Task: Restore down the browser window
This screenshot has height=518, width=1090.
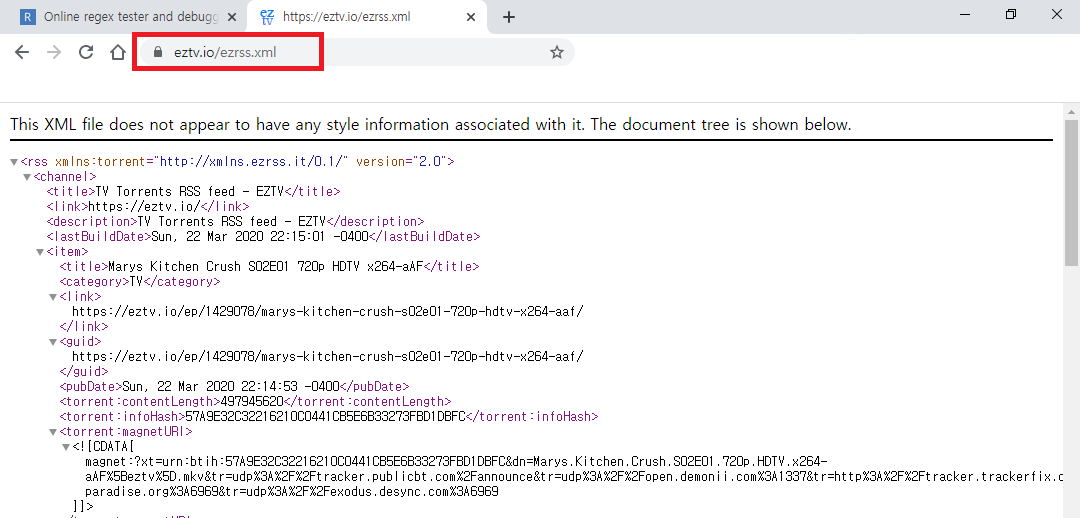Action: click(x=1011, y=14)
